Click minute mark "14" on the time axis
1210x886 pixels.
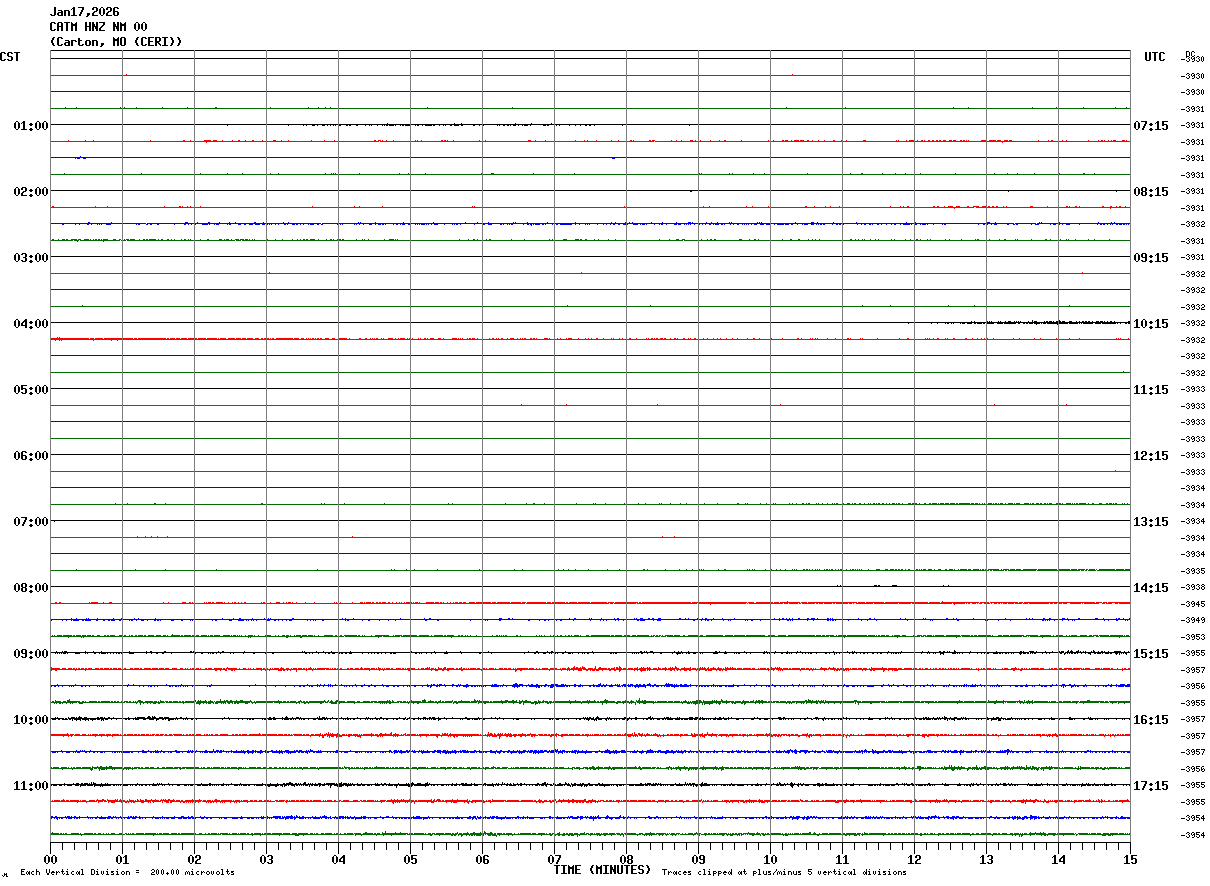click(1058, 859)
